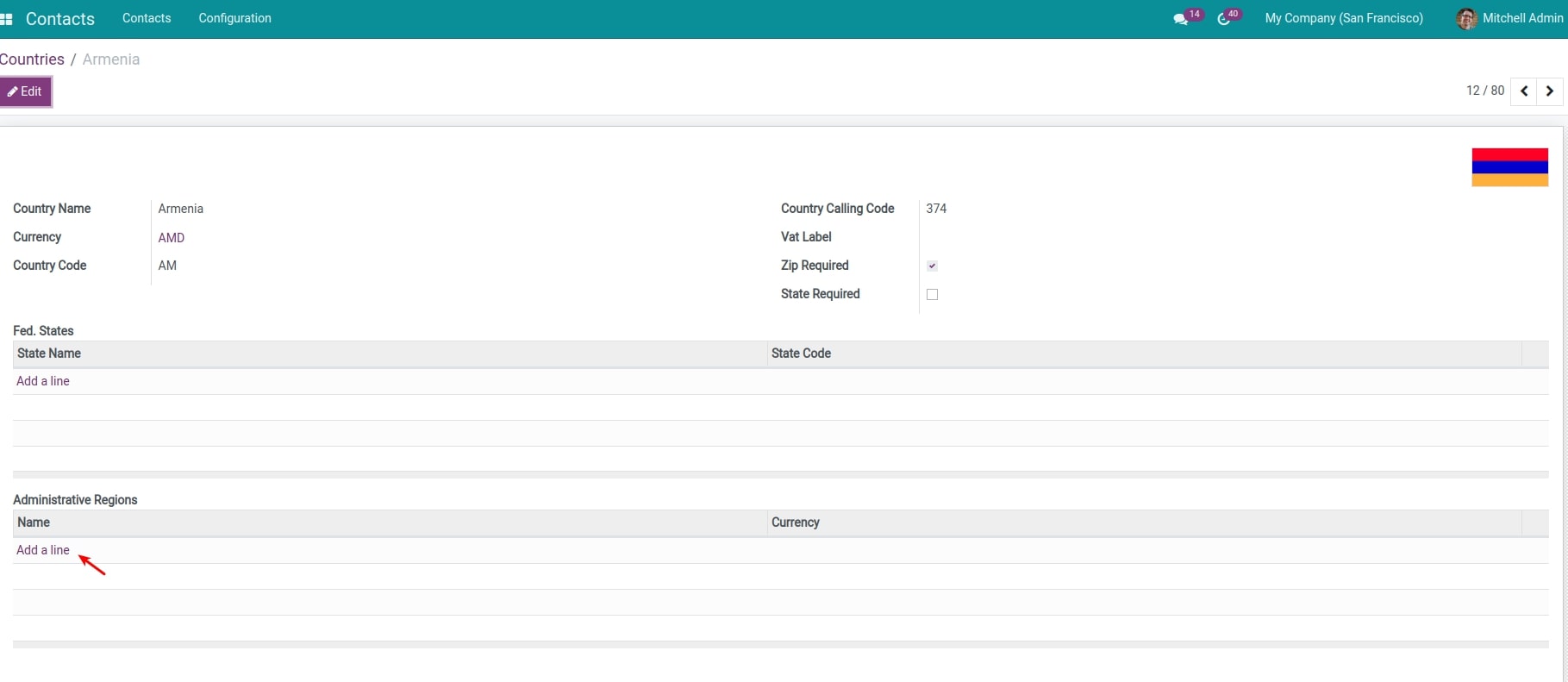This screenshot has height=682, width=1568.
Task: Click the Armenia flag image
Action: point(1509,167)
